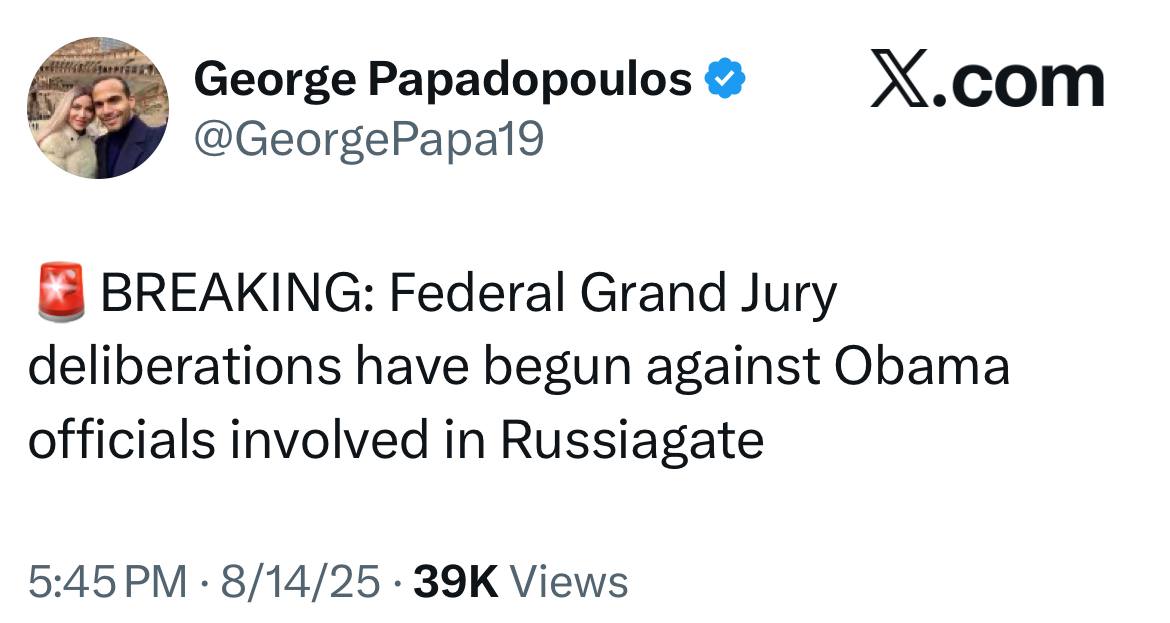Select the @GeorgePapa19 handle
Viewport: 1170px width, 623px height.
point(369,140)
